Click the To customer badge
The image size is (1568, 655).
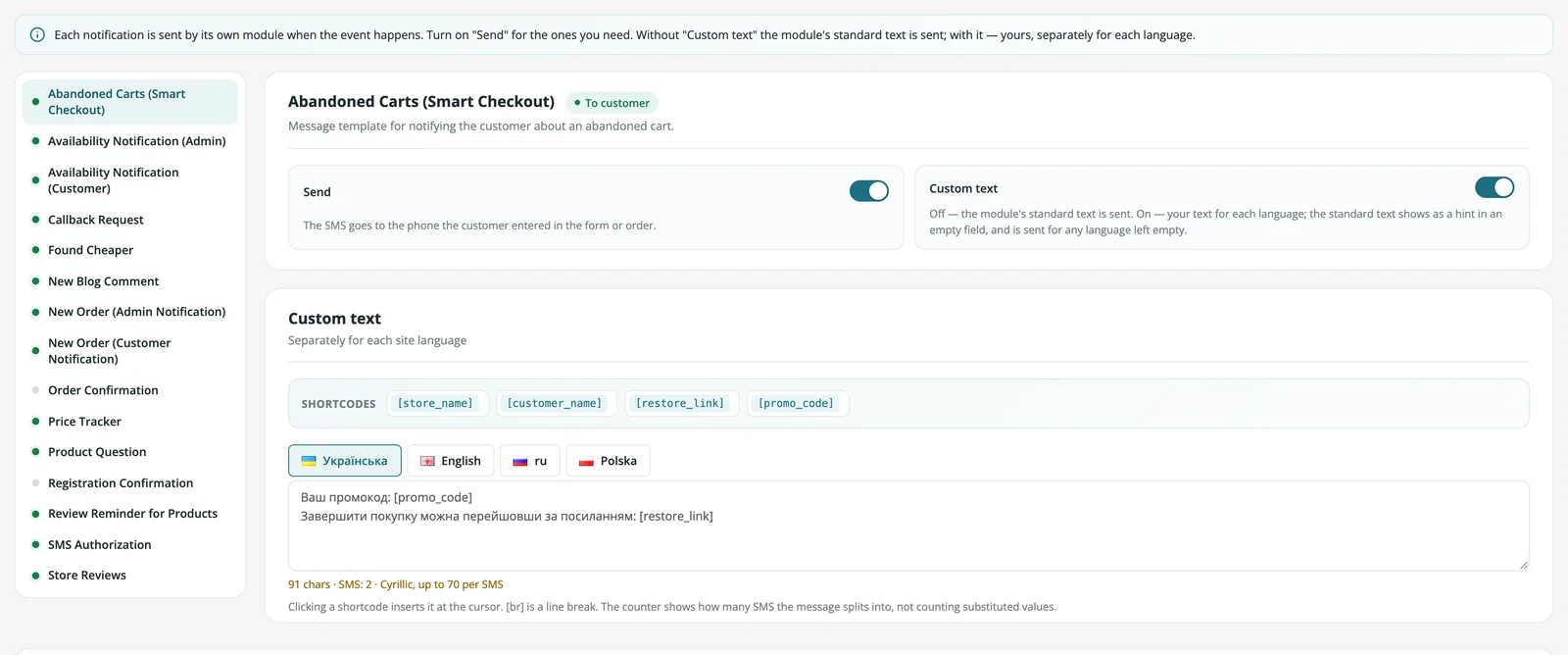pos(612,103)
